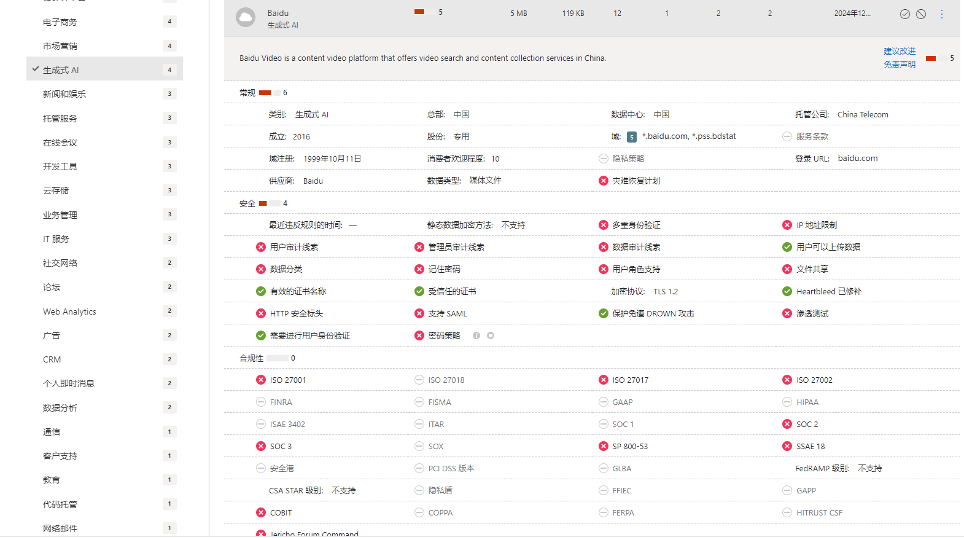Click the red X icon beside HTTP 安全标头
Image resolution: width=964 pixels, height=538 pixels.
pyautogui.click(x=261, y=314)
